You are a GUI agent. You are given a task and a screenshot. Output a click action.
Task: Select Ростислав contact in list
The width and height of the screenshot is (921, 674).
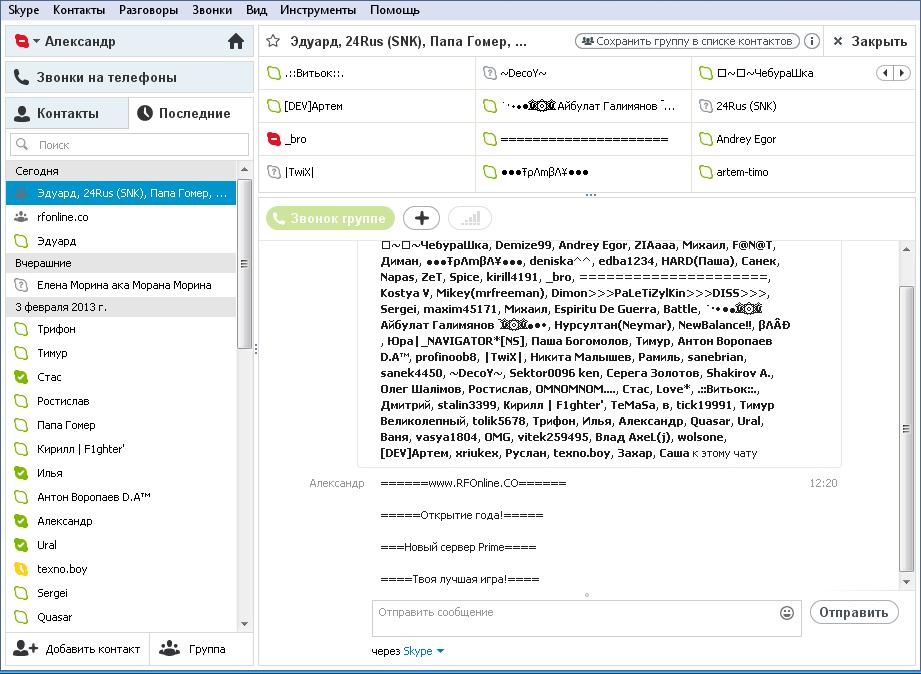click(121, 401)
